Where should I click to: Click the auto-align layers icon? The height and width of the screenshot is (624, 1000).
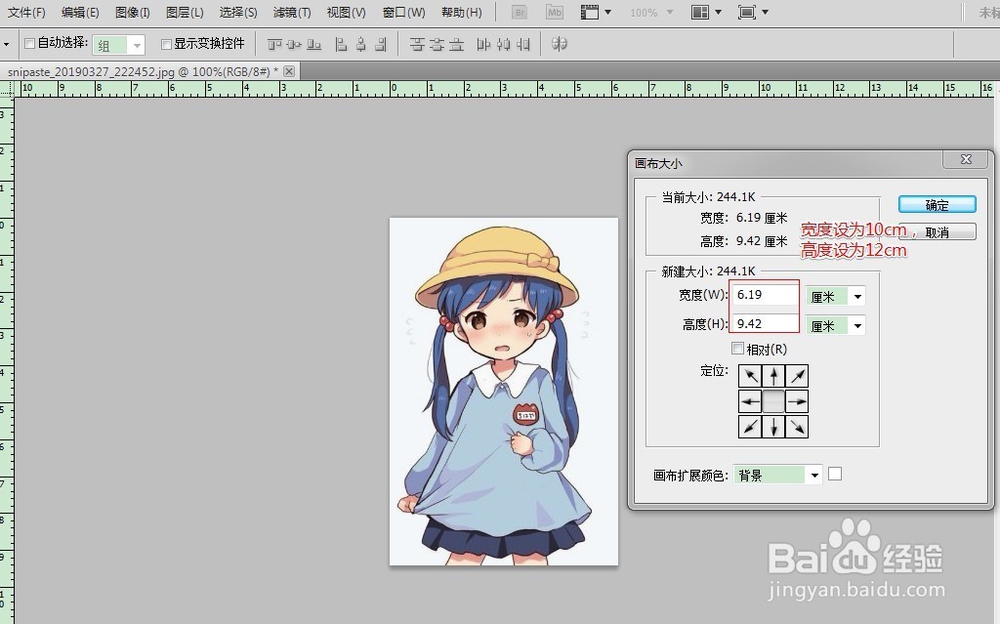coord(559,44)
